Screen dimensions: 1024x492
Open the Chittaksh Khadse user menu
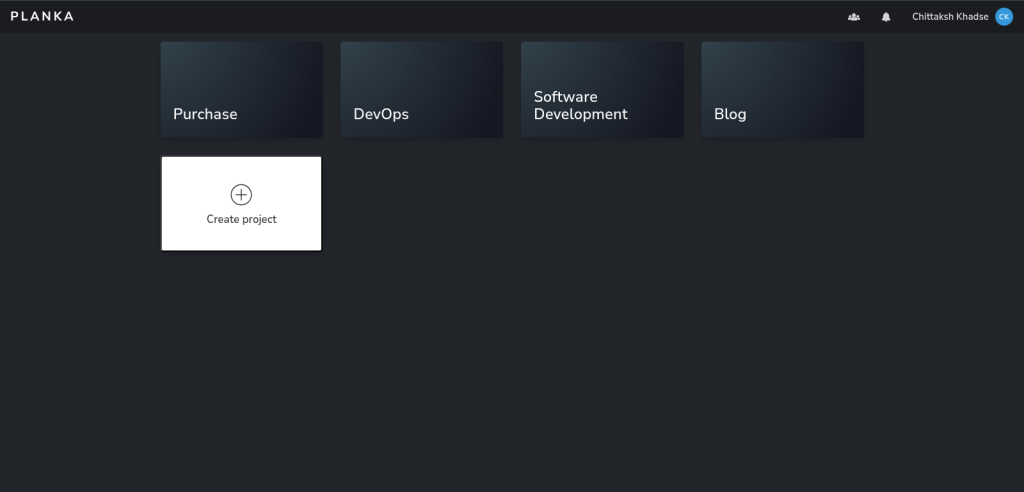(962, 17)
